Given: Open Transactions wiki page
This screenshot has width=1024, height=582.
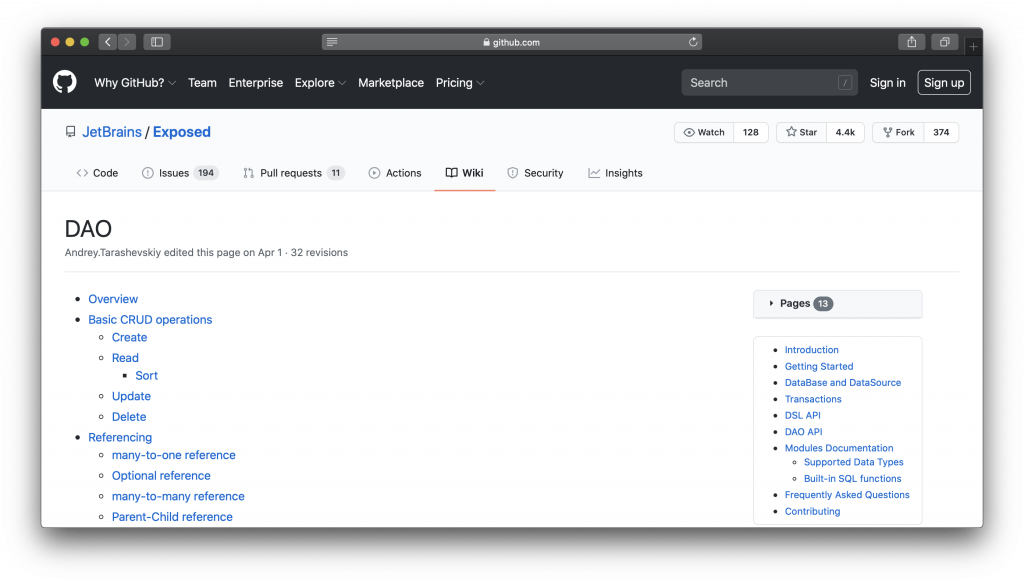Looking at the screenshot, I should pos(813,399).
